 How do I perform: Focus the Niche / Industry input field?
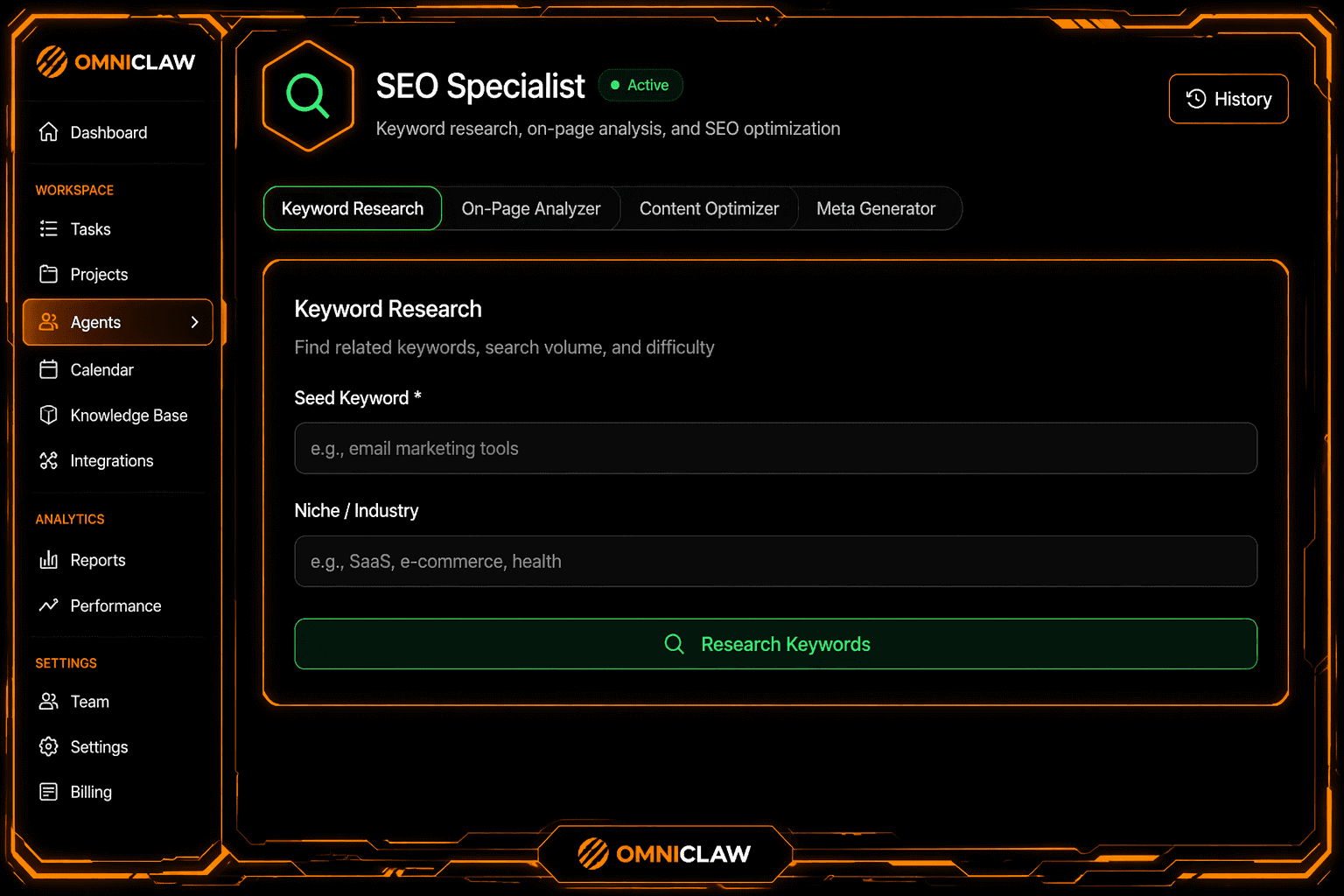click(775, 561)
